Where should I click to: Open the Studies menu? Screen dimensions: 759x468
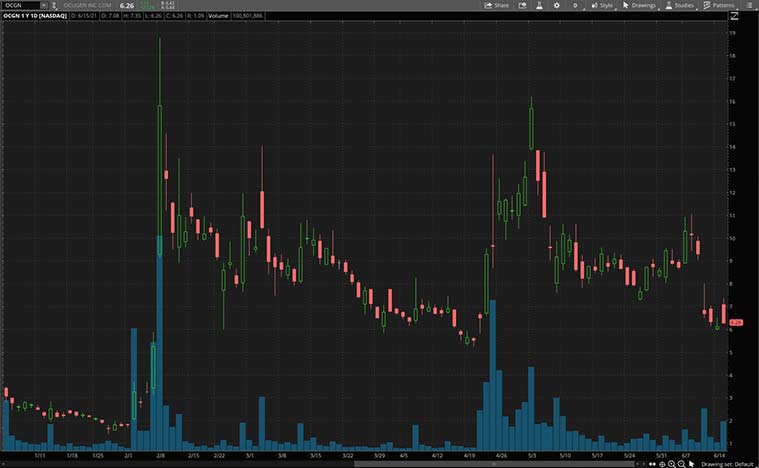pyautogui.click(x=680, y=5)
